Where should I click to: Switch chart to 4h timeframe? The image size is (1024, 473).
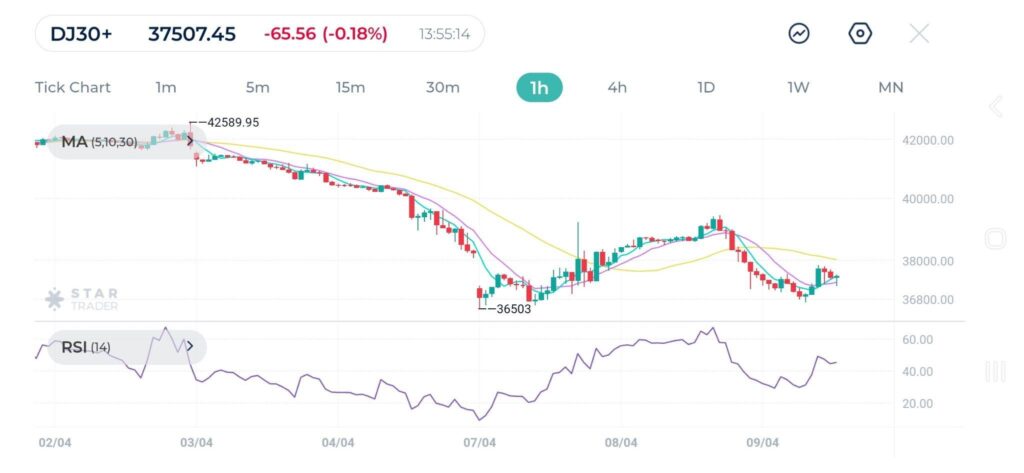pos(617,87)
